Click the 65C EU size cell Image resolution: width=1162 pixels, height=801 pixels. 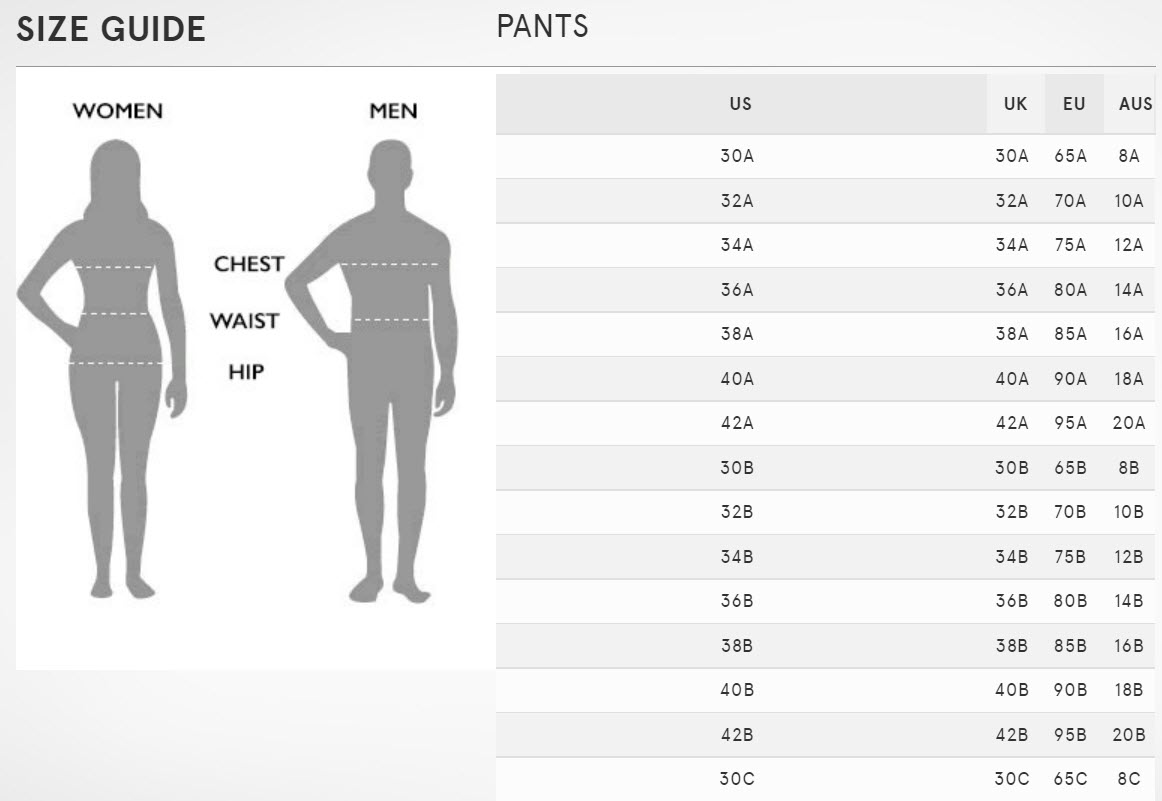point(1070,779)
